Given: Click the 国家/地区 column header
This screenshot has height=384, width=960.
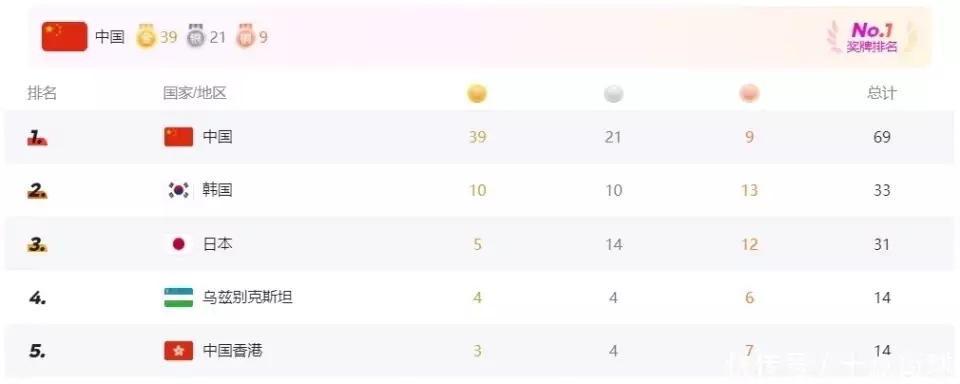Looking at the screenshot, I should point(195,94).
